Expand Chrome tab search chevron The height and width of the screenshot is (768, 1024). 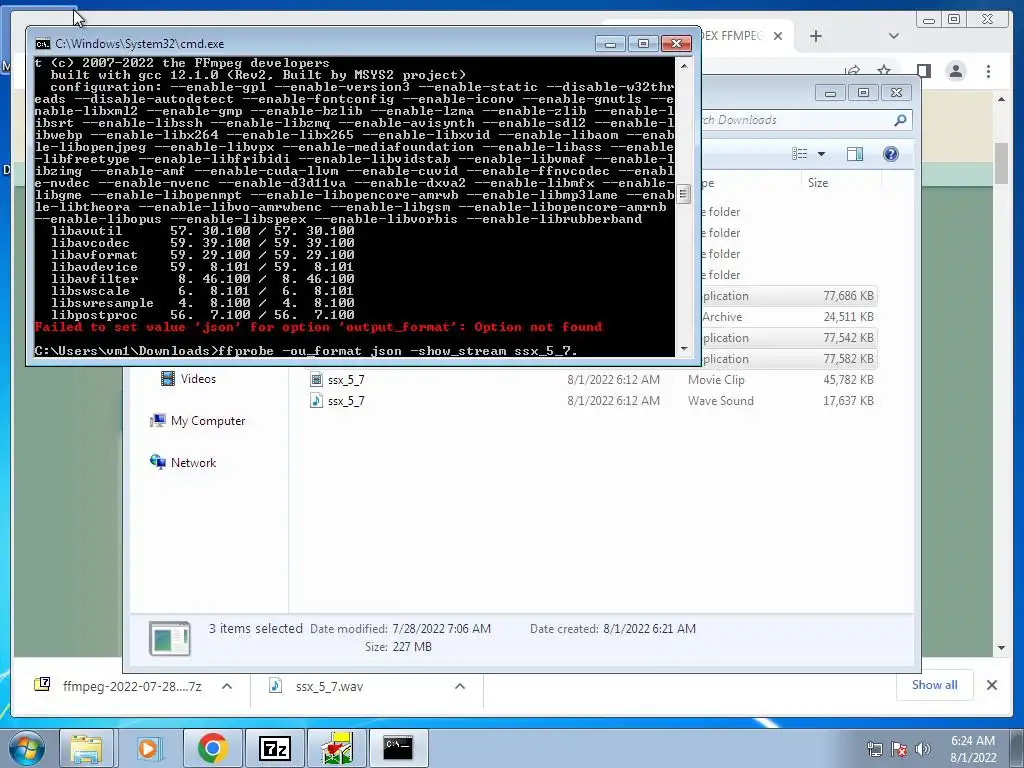click(894, 36)
